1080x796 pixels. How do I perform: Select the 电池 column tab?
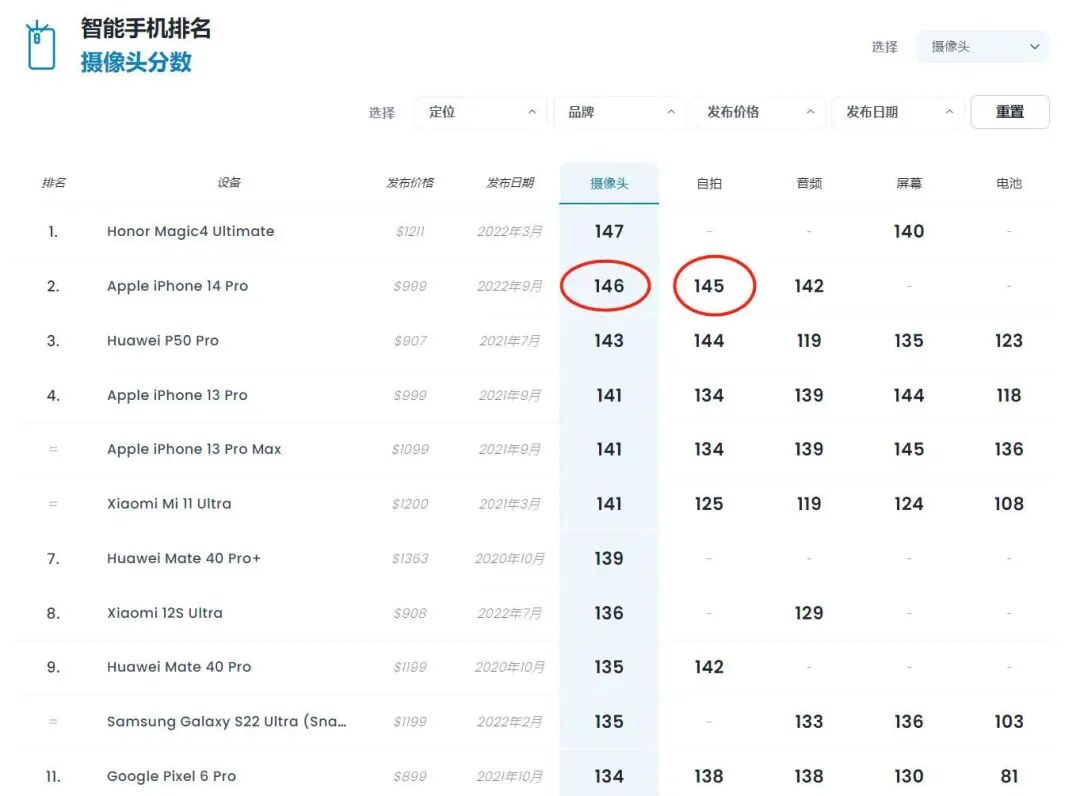pyautogui.click(x=1008, y=183)
